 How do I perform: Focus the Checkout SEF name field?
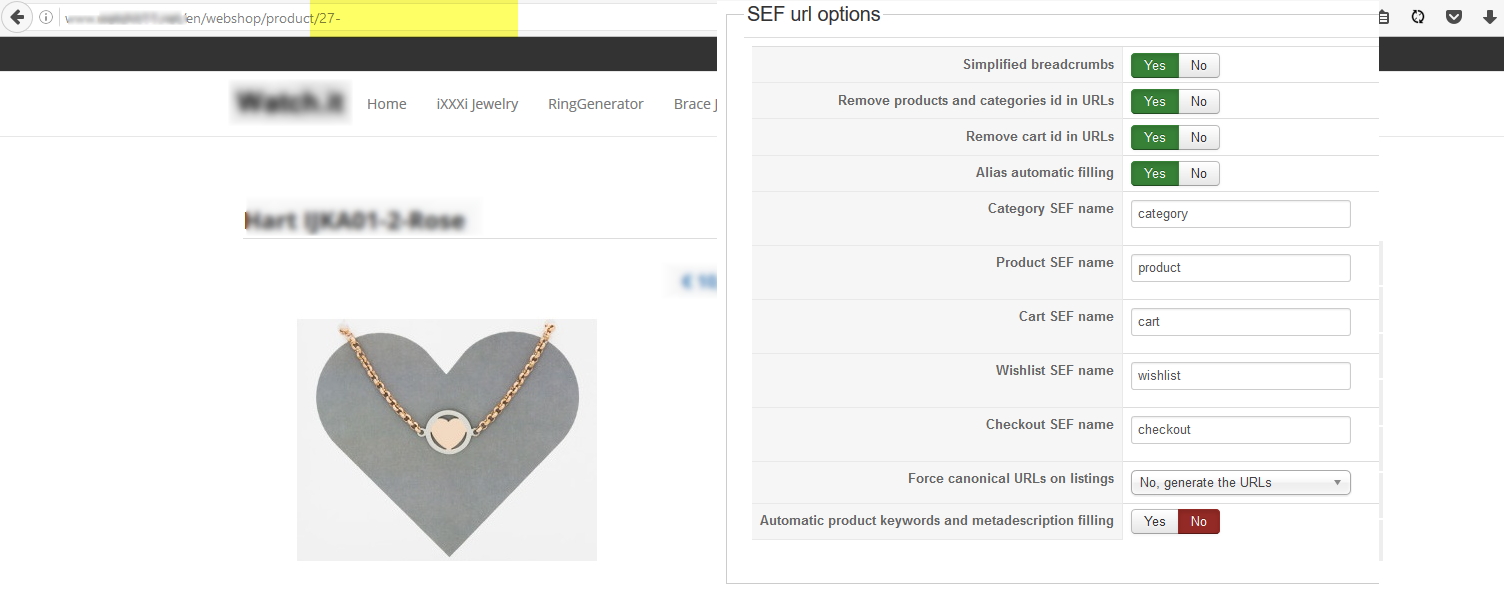(x=1240, y=430)
